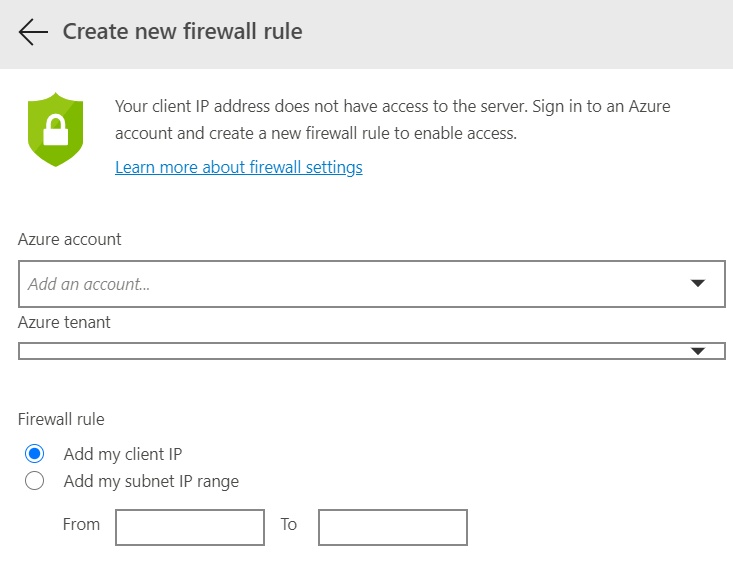The width and height of the screenshot is (733, 567).
Task: Click the "From" label beside the range box
Action: click(81, 524)
